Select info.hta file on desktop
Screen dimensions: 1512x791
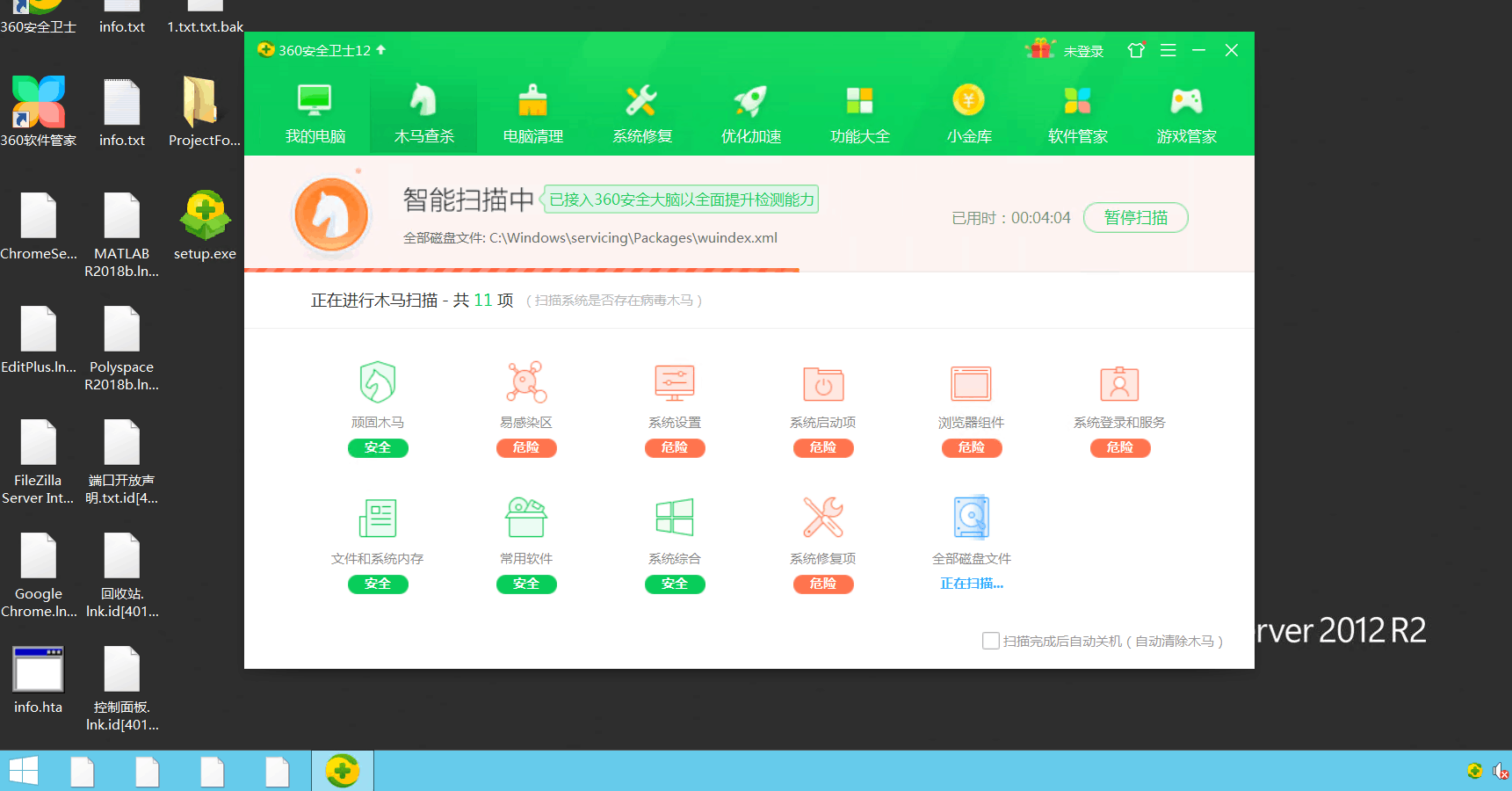point(39,680)
